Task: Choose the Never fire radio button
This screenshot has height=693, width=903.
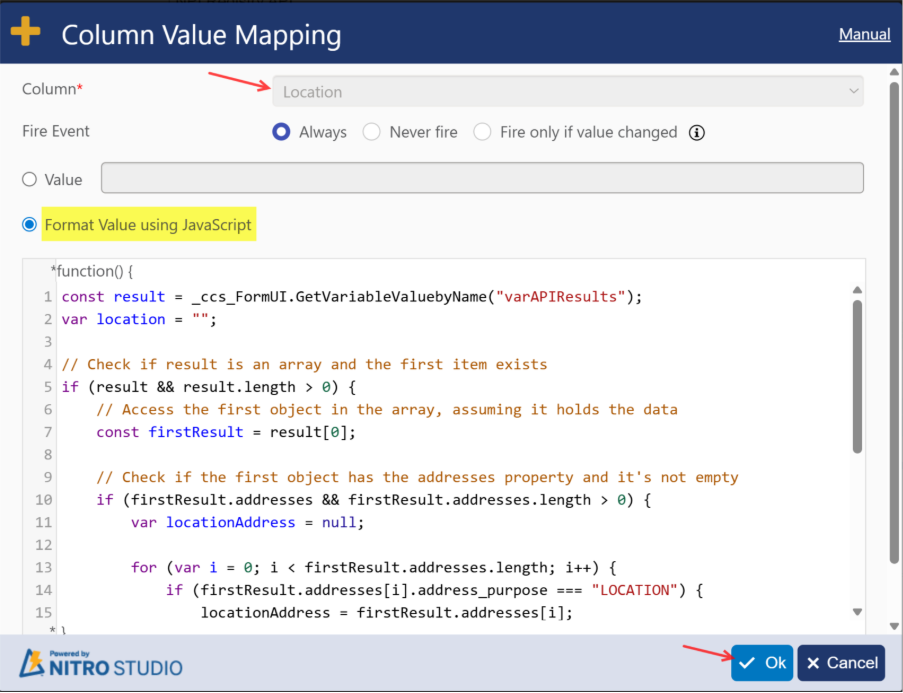Action: pyautogui.click(x=372, y=132)
